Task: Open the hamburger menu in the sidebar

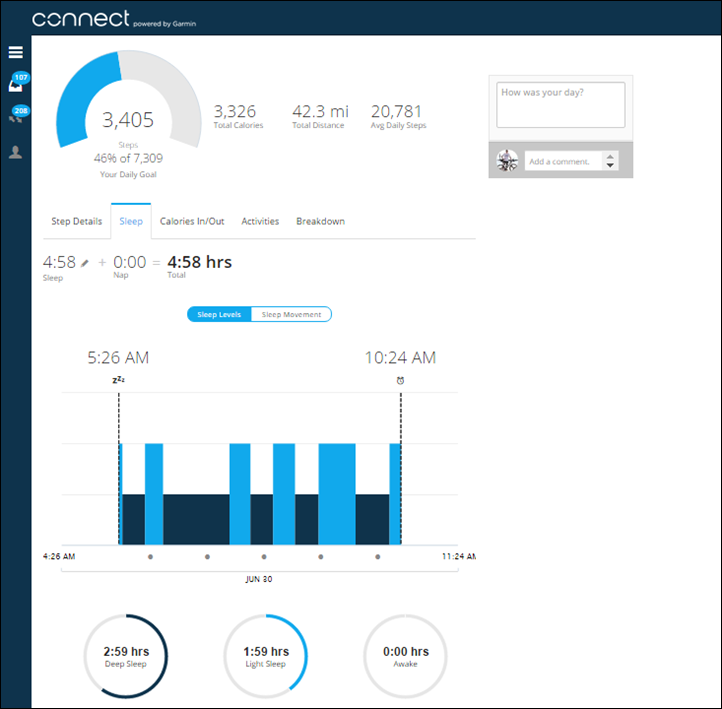Action: [x=15, y=52]
